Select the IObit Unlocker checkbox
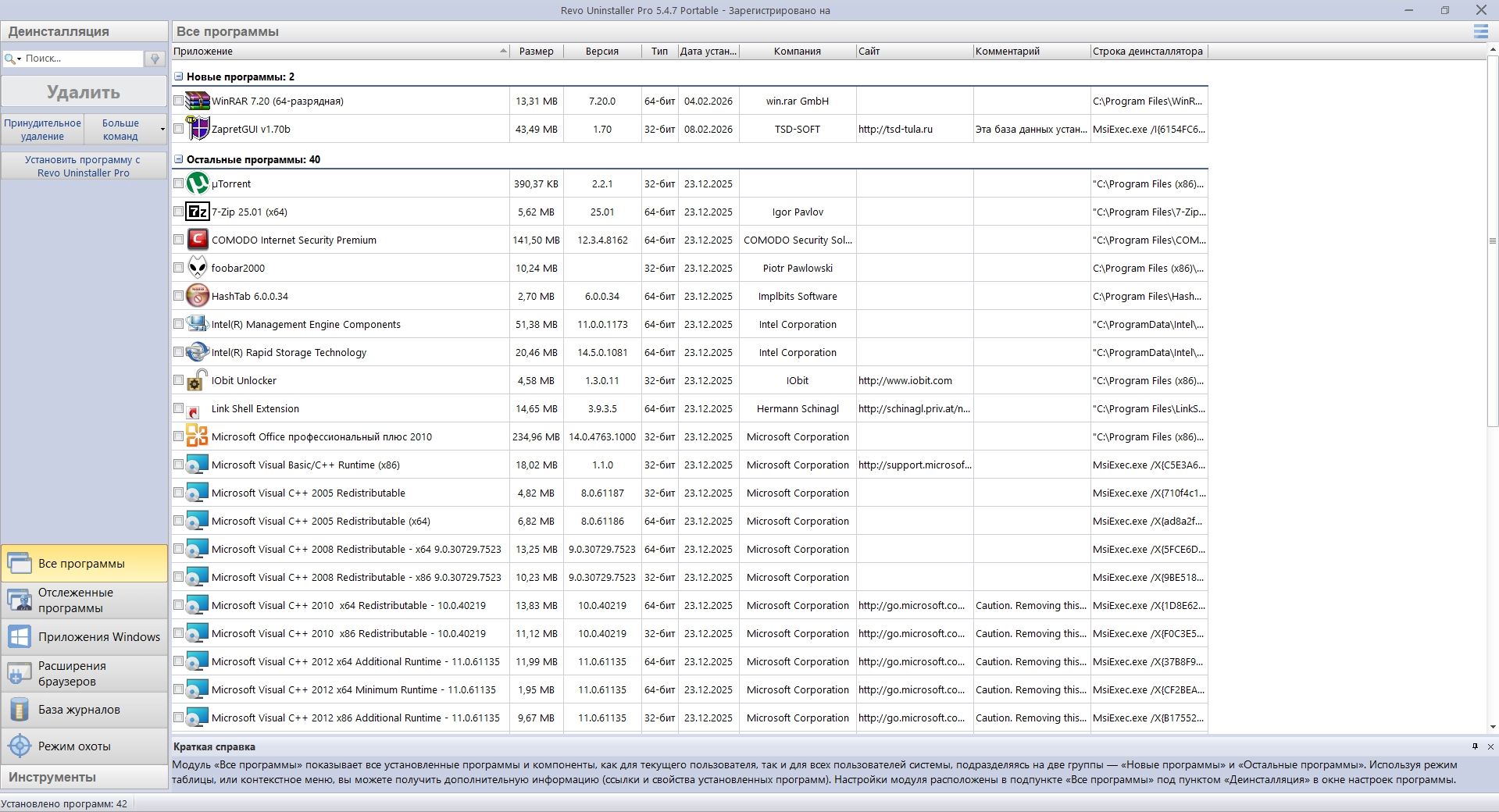The image size is (1499, 812). pos(179,380)
